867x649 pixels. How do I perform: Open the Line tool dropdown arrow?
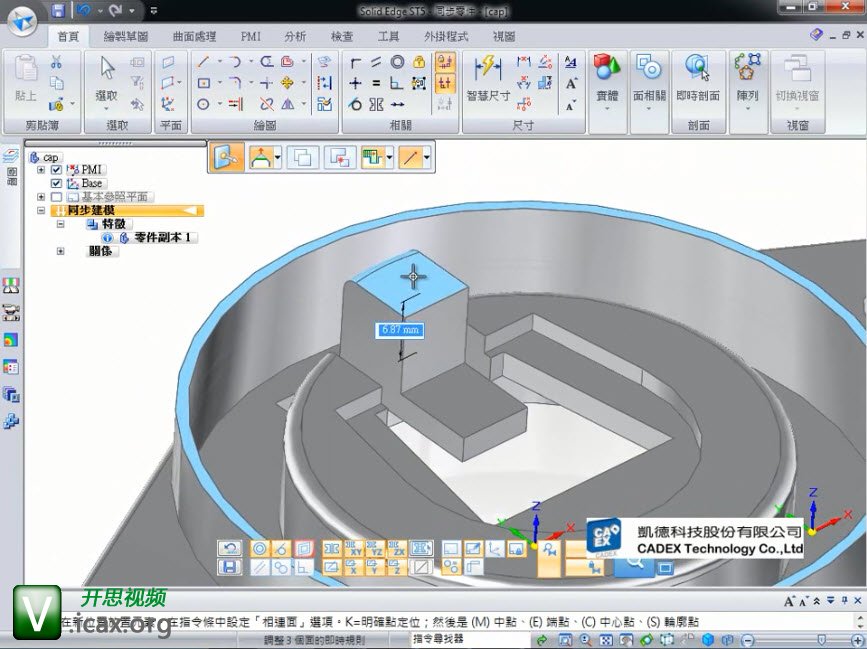(220, 61)
